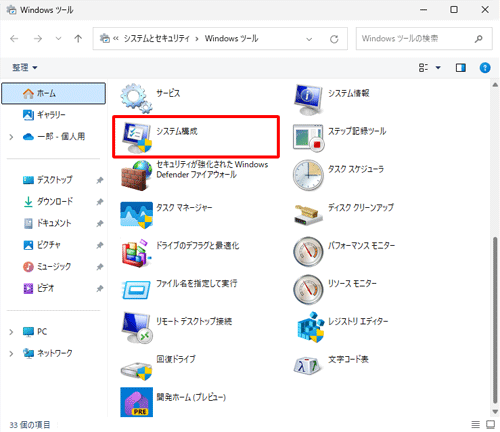Unpin ダウンロード via its pin icon
This screenshot has height=432, width=500.
[99, 202]
